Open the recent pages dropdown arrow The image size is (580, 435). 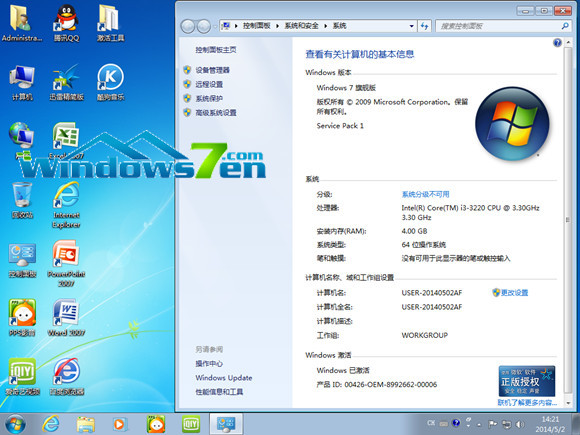(x=215, y=26)
